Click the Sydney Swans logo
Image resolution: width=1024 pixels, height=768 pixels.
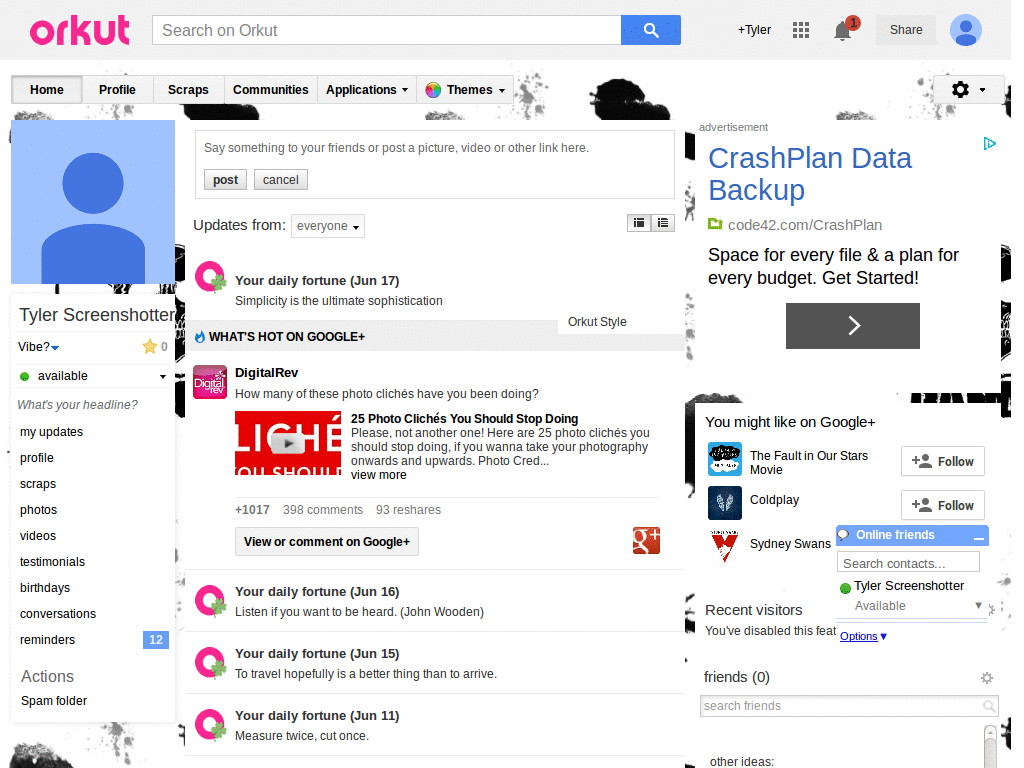click(724, 546)
